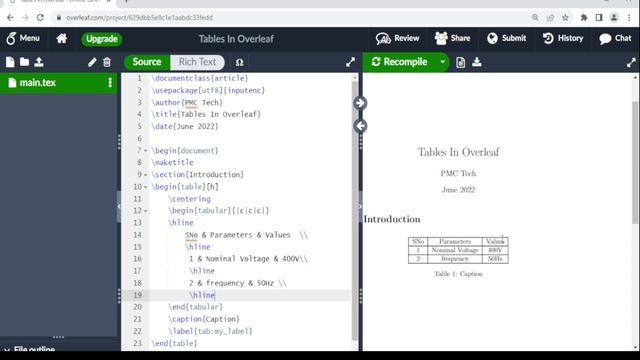Open the Chat panel
The width and height of the screenshot is (640, 360).
615,38
